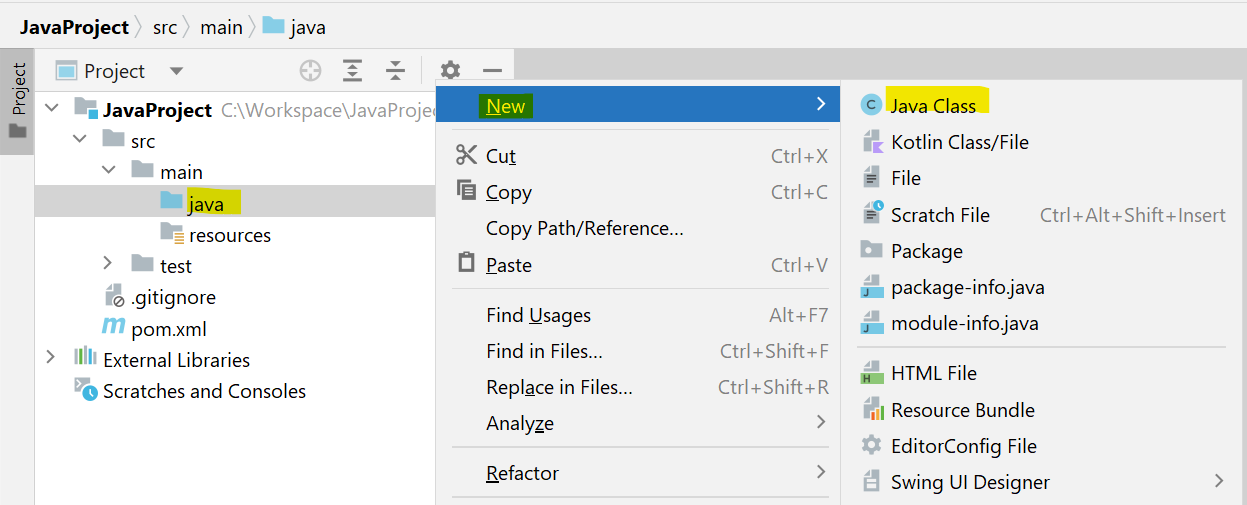Click the Locate/Select Opened File target icon
1247x505 pixels.
tap(311, 71)
